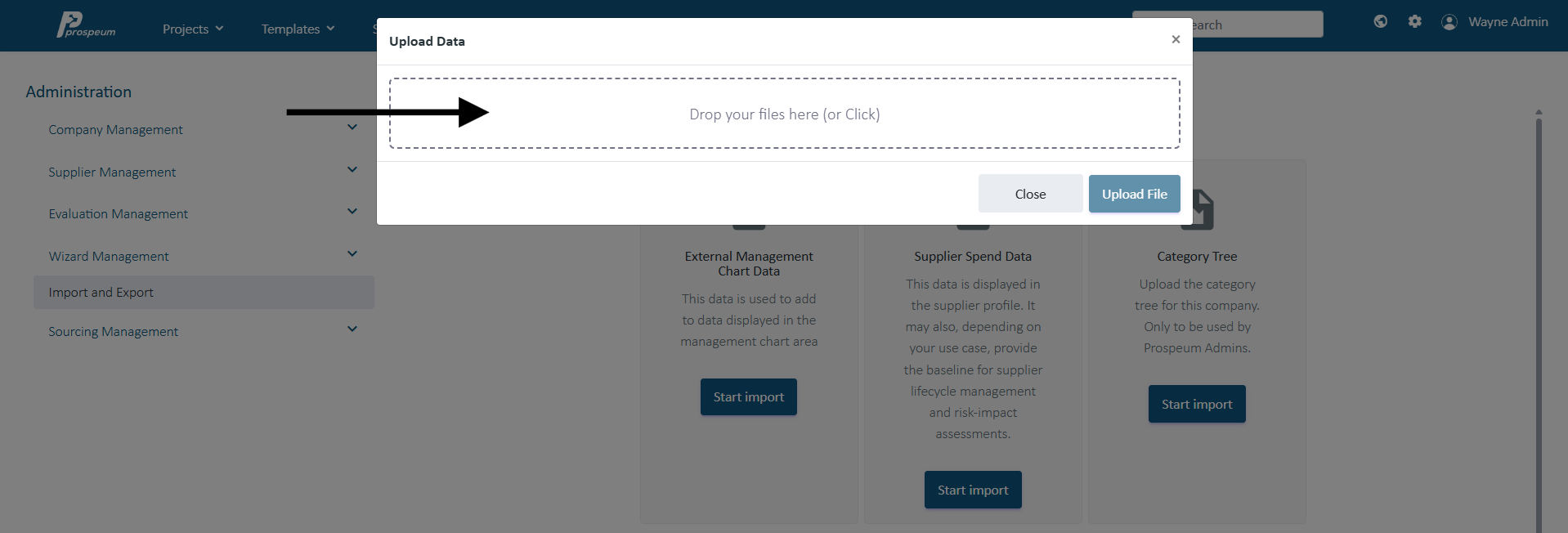The image size is (1568, 533).
Task: Select Import and Export menu item
Action: tap(204, 292)
